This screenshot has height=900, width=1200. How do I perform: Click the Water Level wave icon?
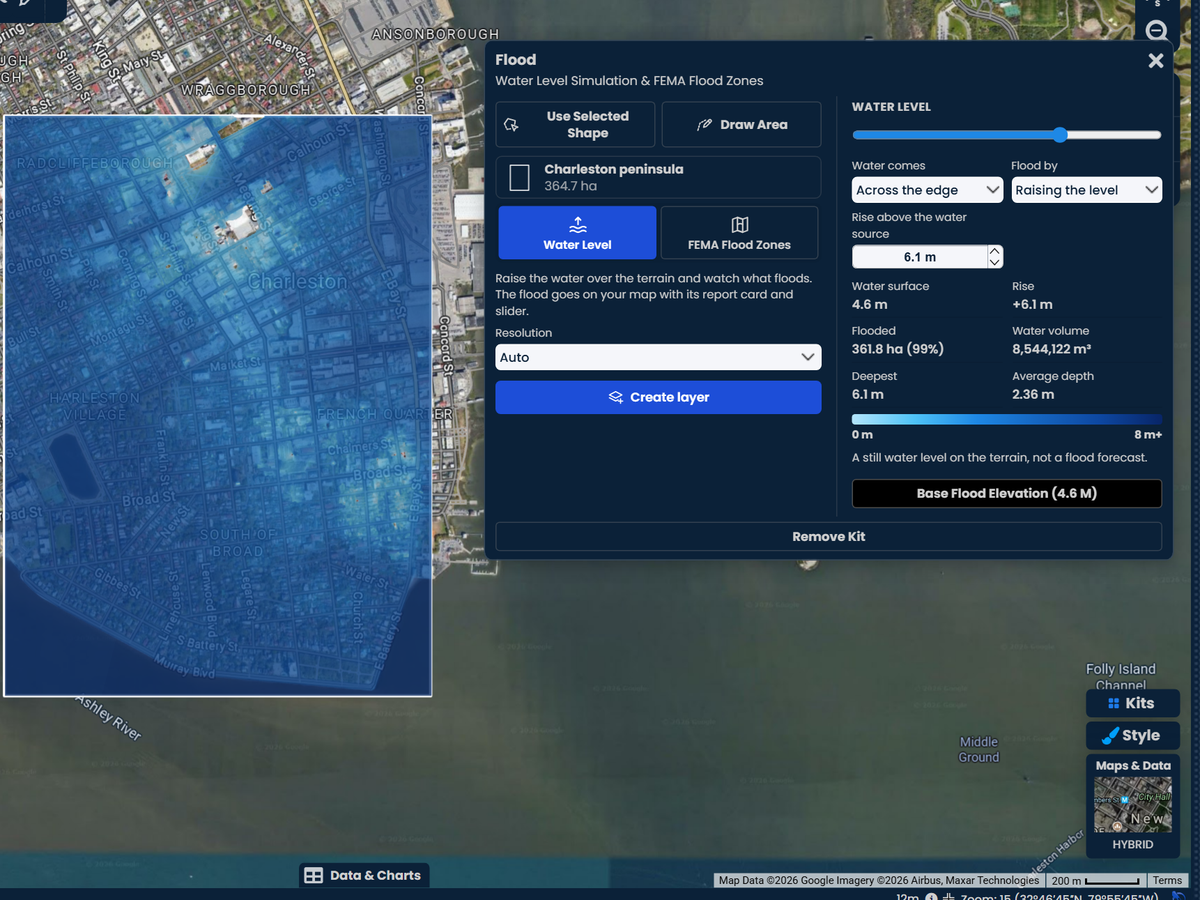[577, 225]
